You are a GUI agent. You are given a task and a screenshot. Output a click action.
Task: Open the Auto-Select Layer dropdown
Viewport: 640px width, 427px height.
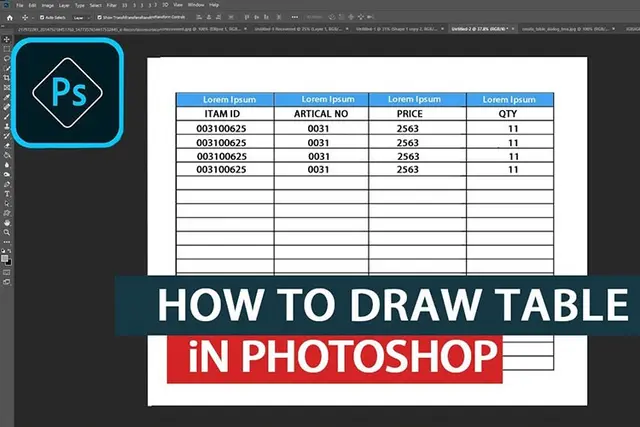pyautogui.click(x=81, y=18)
